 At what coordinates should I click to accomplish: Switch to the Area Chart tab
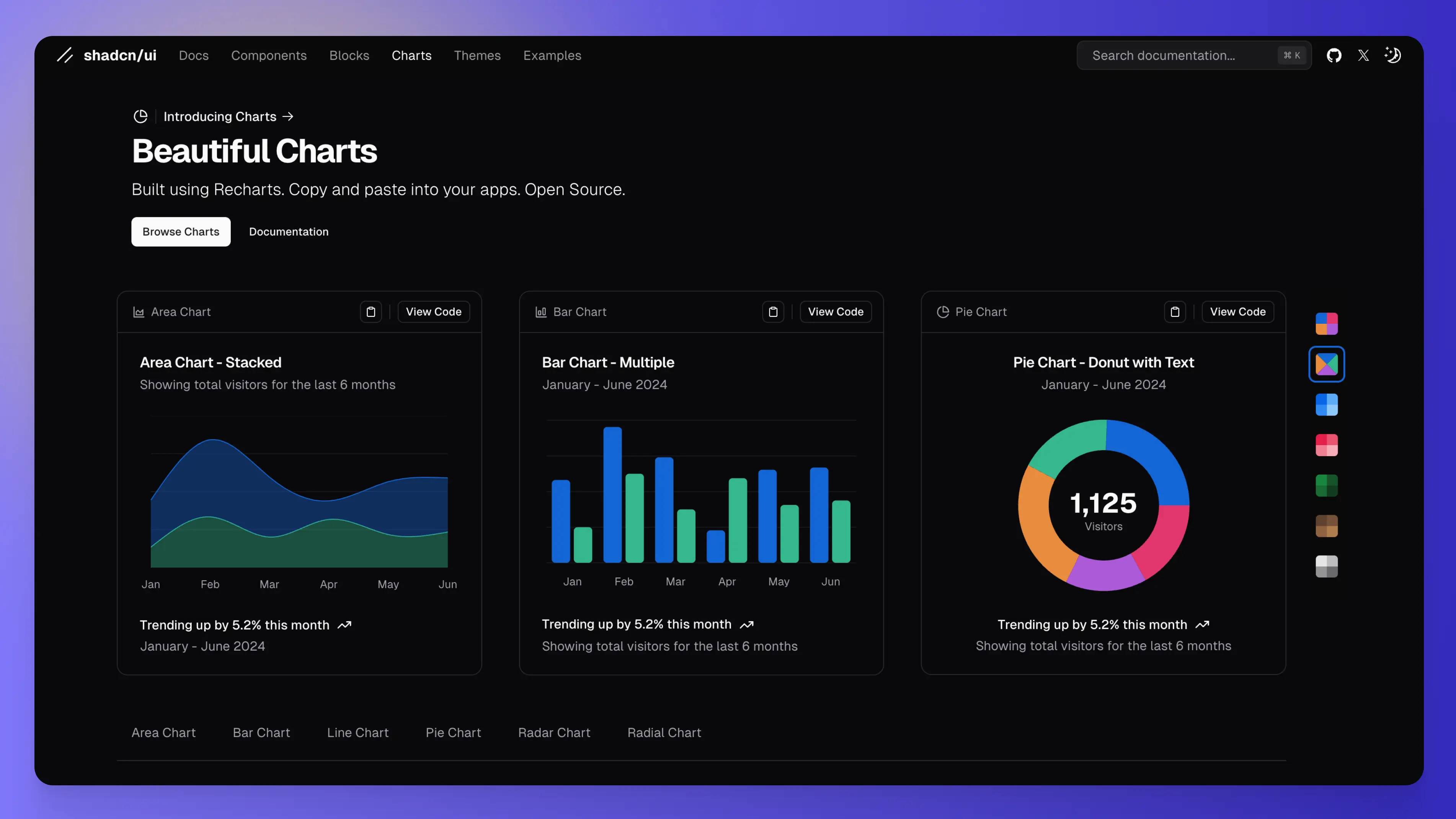coord(163,733)
